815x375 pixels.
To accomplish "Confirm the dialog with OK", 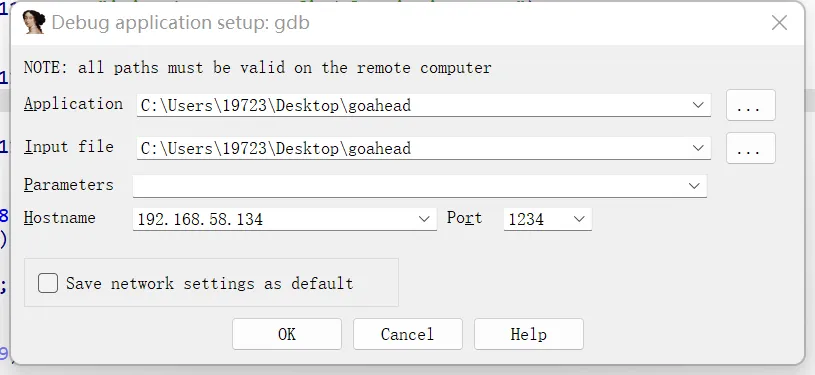I will click(x=287, y=334).
